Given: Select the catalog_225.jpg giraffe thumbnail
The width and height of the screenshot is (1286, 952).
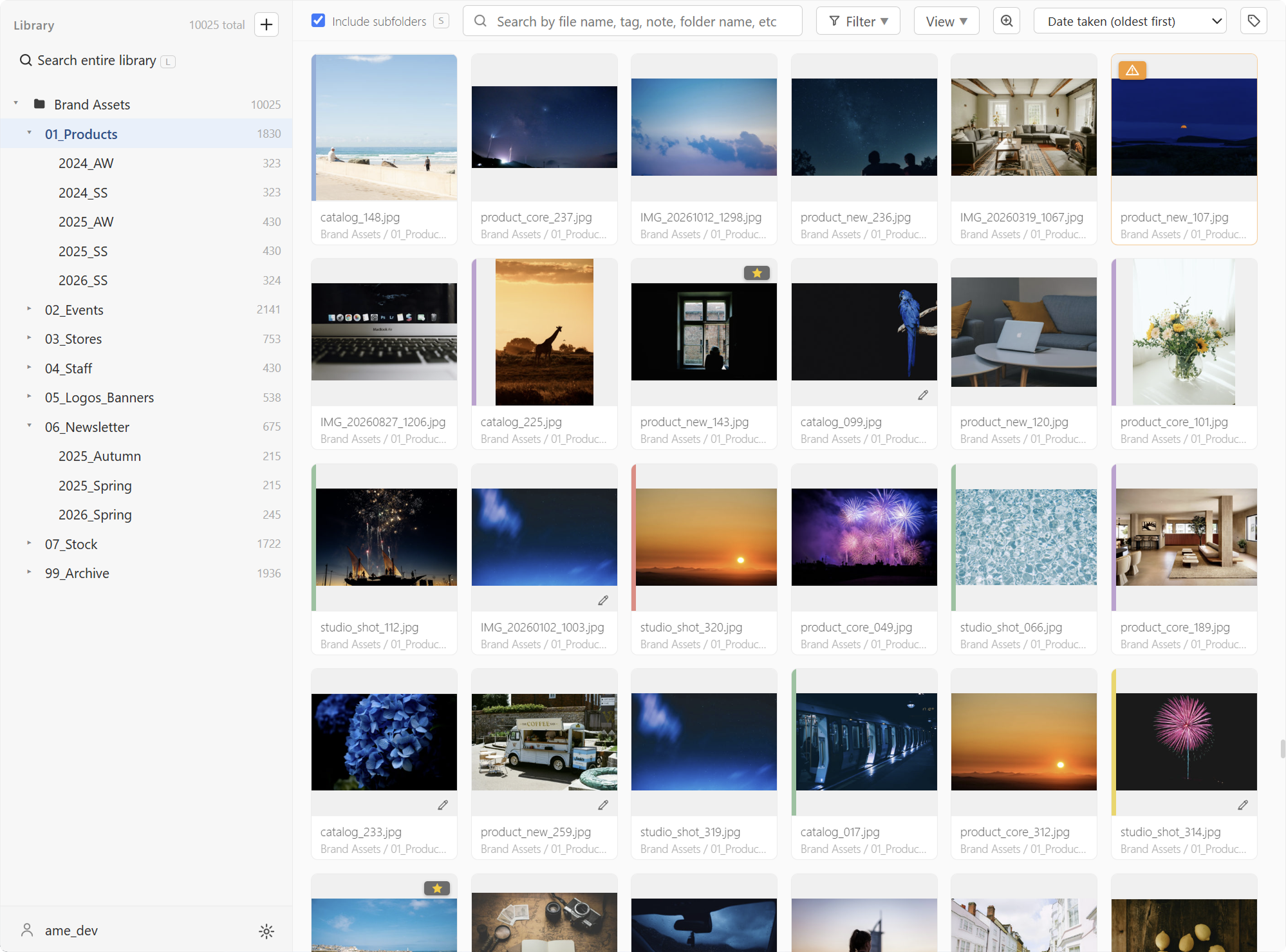Looking at the screenshot, I should [x=544, y=332].
